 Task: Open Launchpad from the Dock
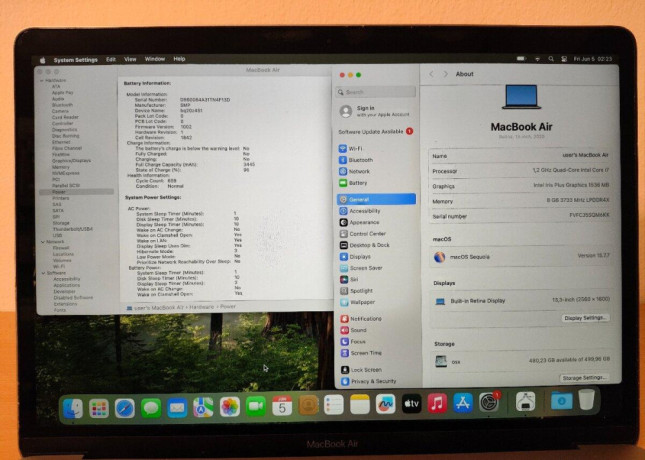99,408
